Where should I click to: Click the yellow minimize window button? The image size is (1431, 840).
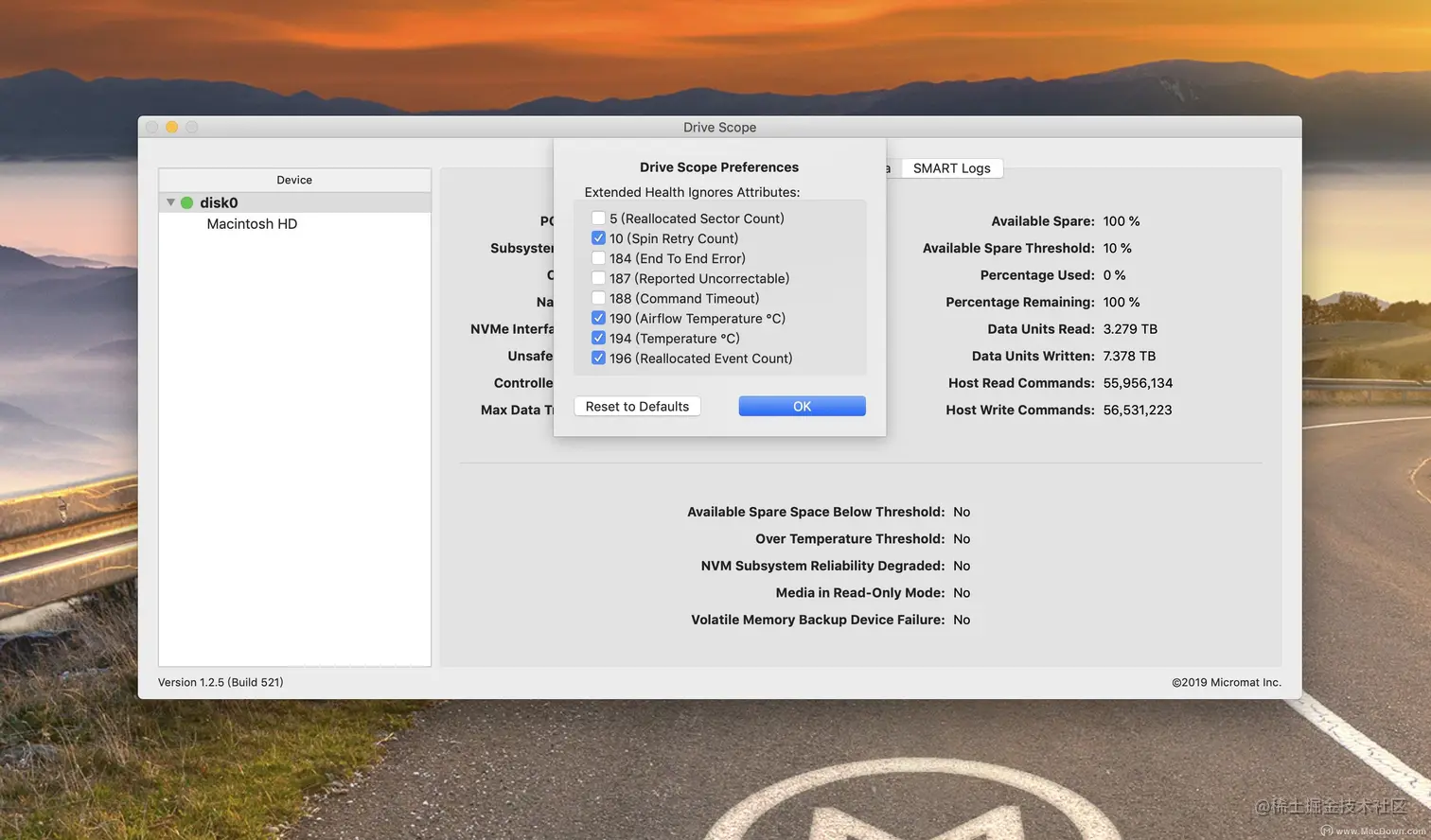coord(172,127)
